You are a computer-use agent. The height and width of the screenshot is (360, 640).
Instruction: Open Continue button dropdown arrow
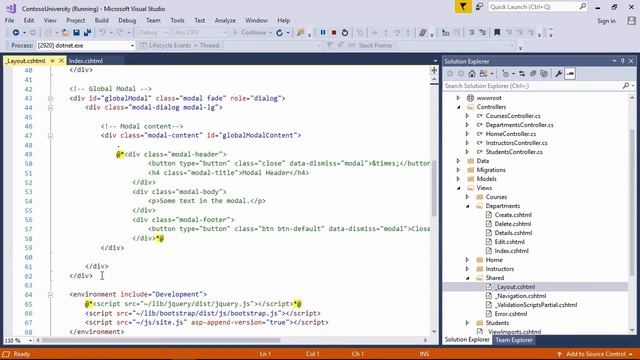coord(270,33)
